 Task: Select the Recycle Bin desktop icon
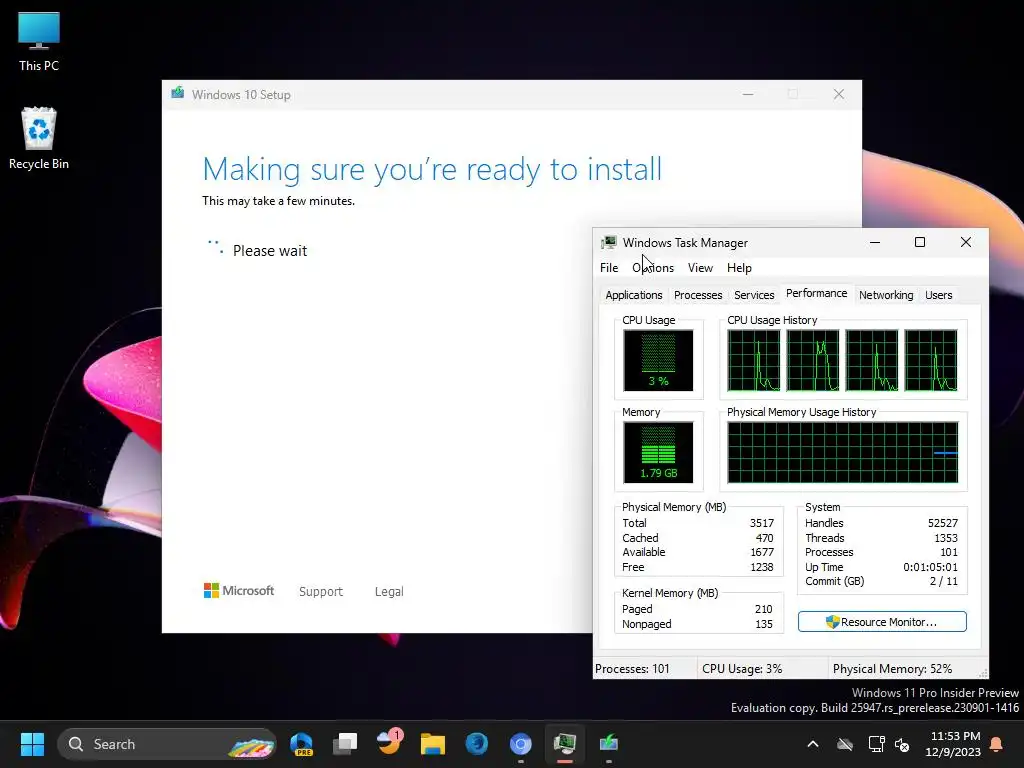39,138
